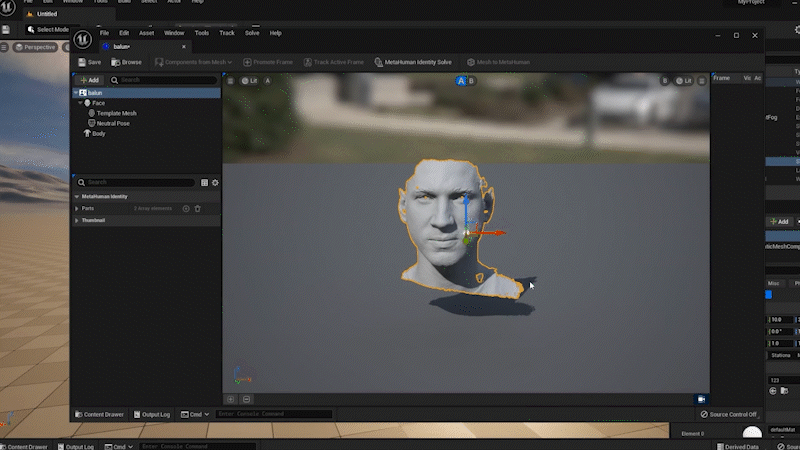Collapse the Face tree node

coord(78,103)
